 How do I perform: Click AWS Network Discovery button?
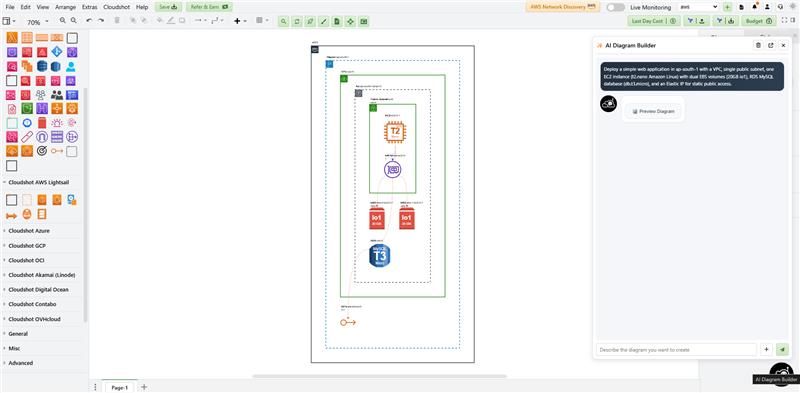click(x=563, y=7)
